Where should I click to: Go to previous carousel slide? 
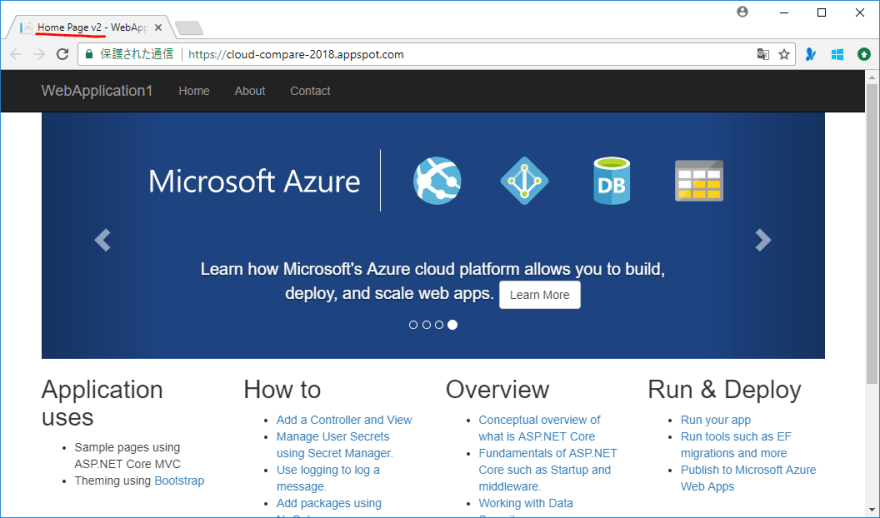(103, 240)
